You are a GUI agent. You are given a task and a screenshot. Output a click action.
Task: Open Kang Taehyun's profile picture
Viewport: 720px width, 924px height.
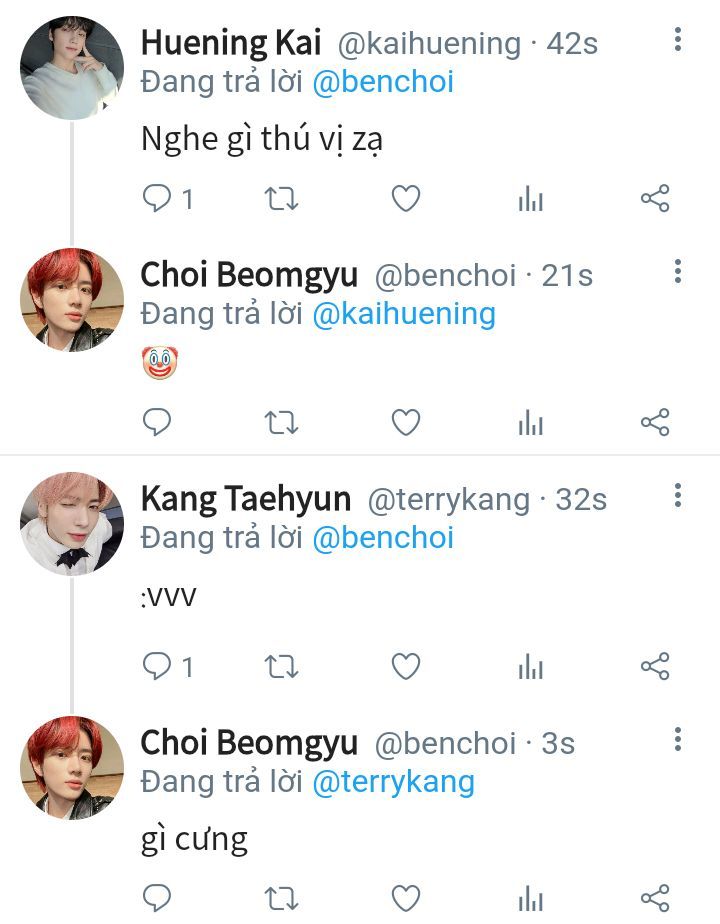coord(72,524)
